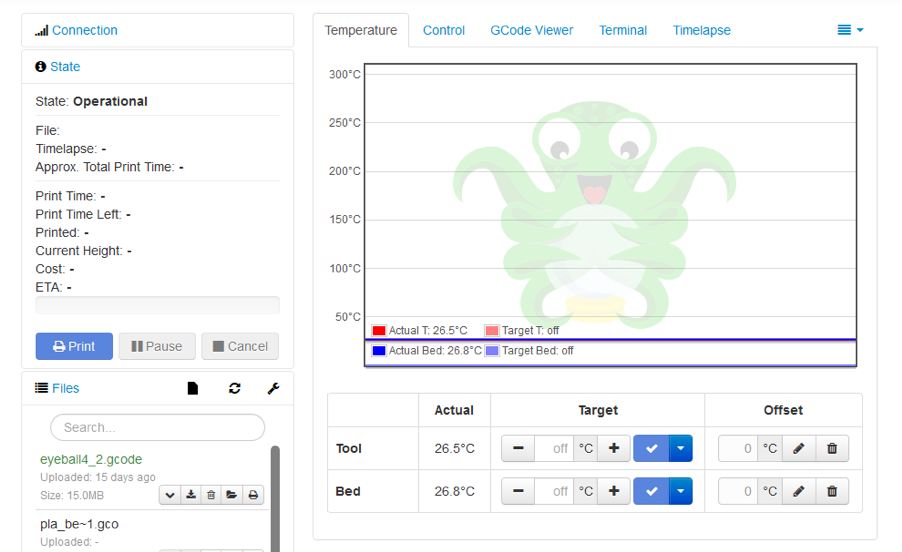Select the pla_be~1.gco file

coord(79,524)
